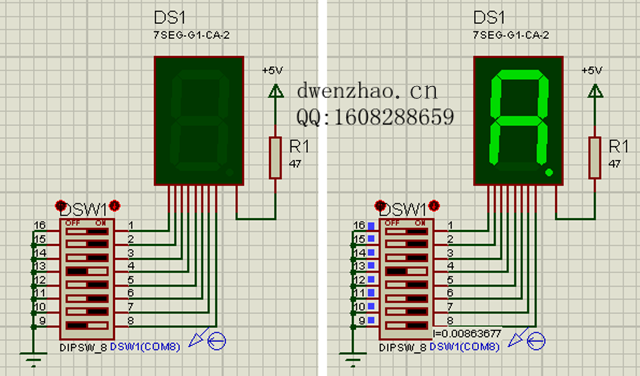Toggle switch 1 on left DSW1
This screenshot has height=376, width=640.
click(87, 231)
